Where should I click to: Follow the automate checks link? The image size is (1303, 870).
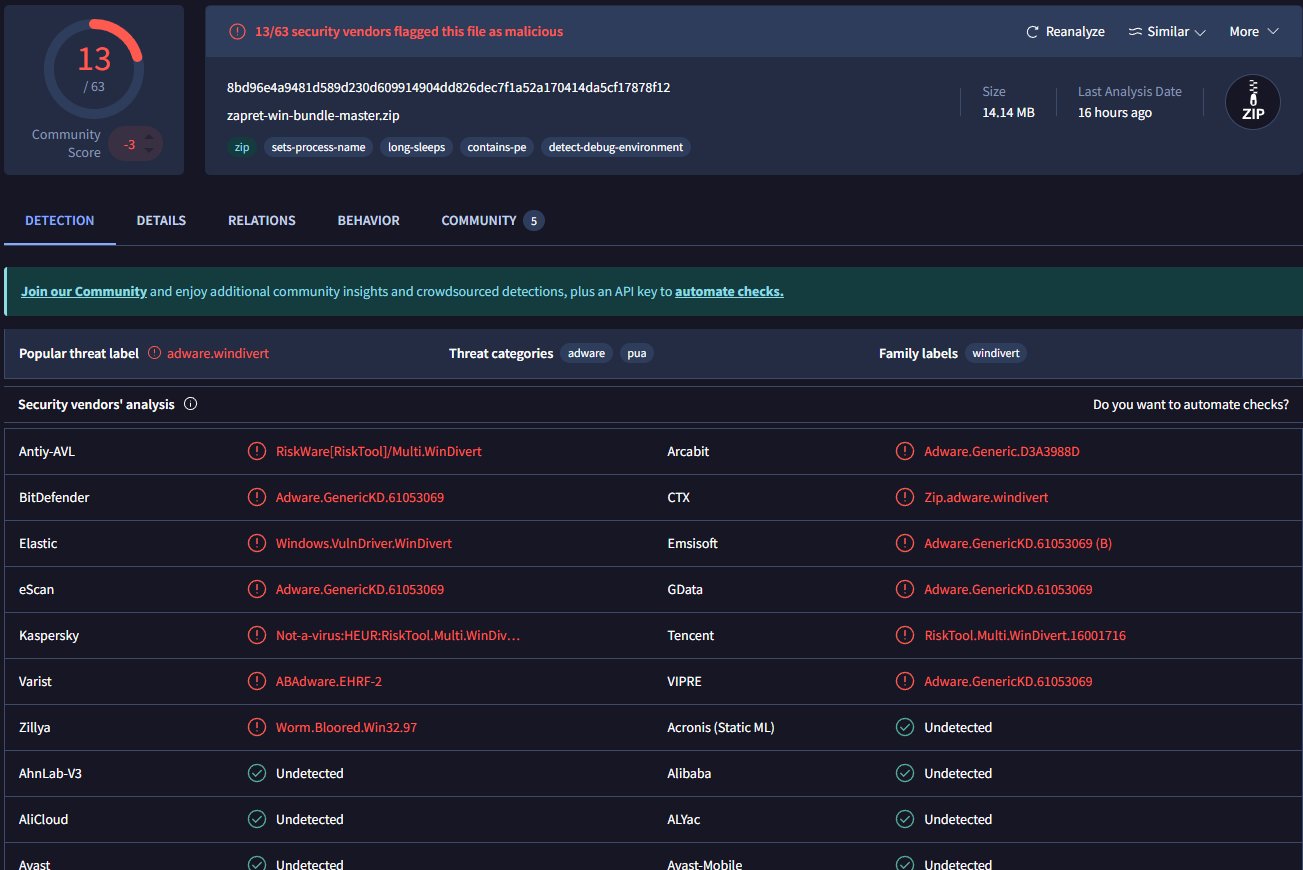tap(729, 292)
